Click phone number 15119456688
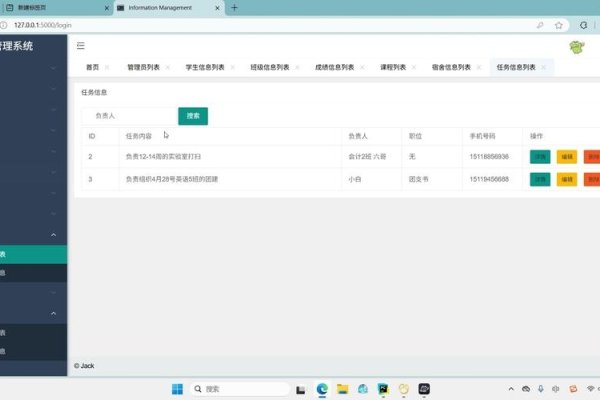This screenshot has width=600, height=400. coord(489,179)
